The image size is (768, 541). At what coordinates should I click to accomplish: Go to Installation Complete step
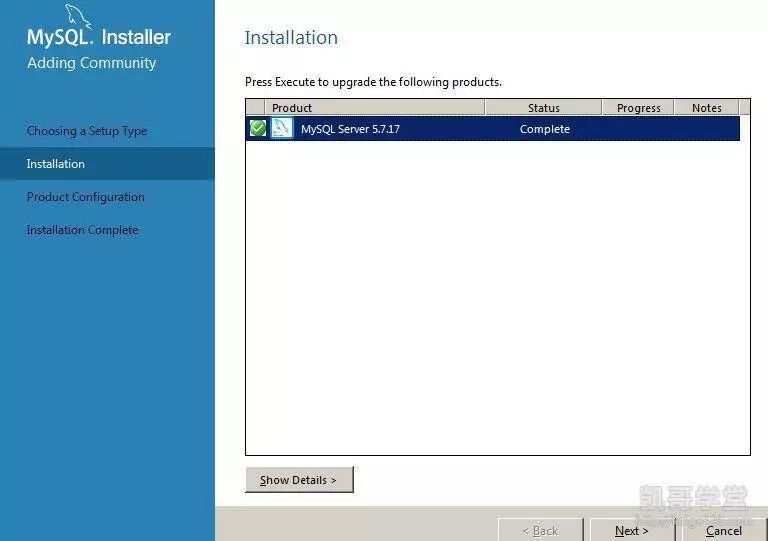pyautogui.click(x=82, y=230)
